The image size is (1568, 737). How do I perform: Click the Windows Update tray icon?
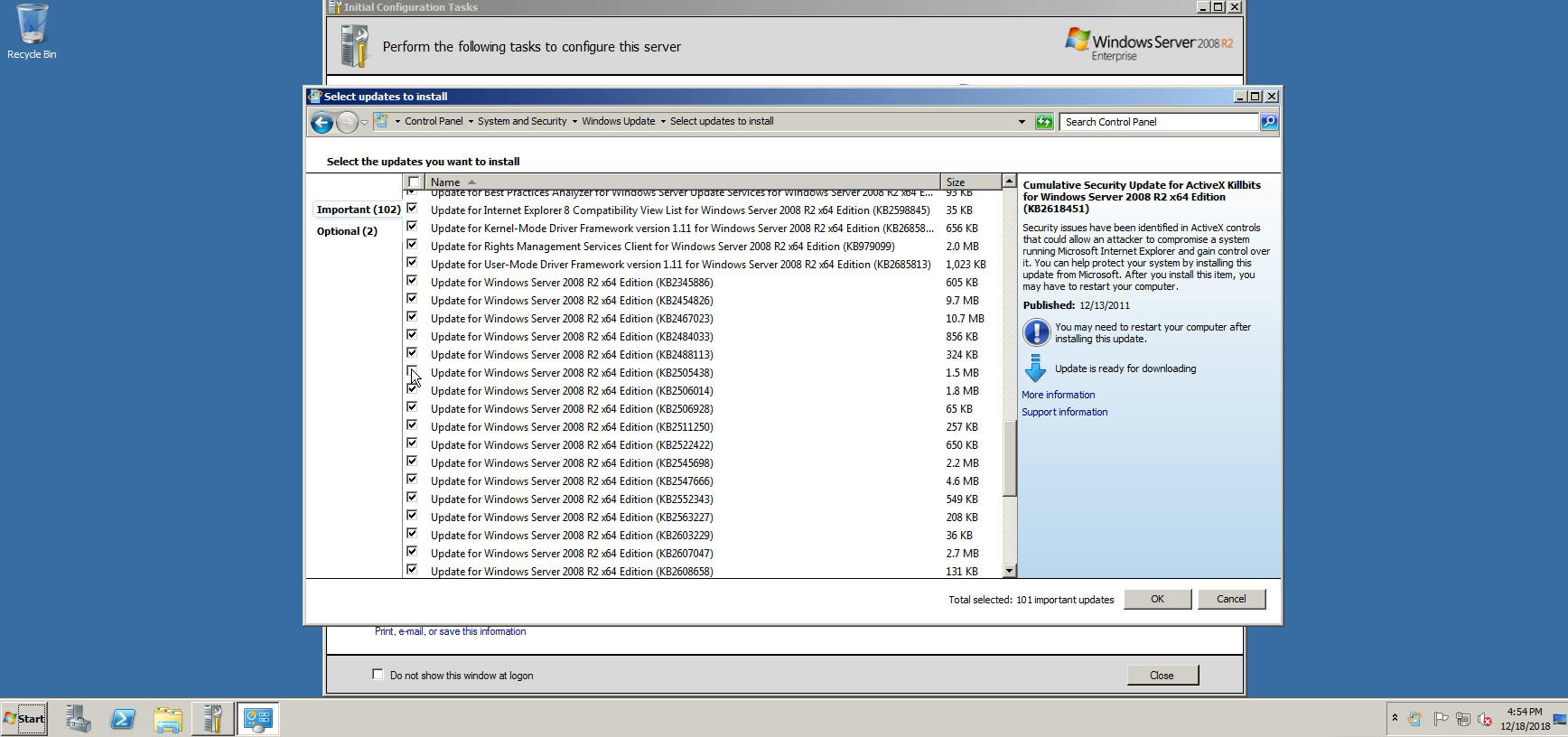click(1415, 719)
